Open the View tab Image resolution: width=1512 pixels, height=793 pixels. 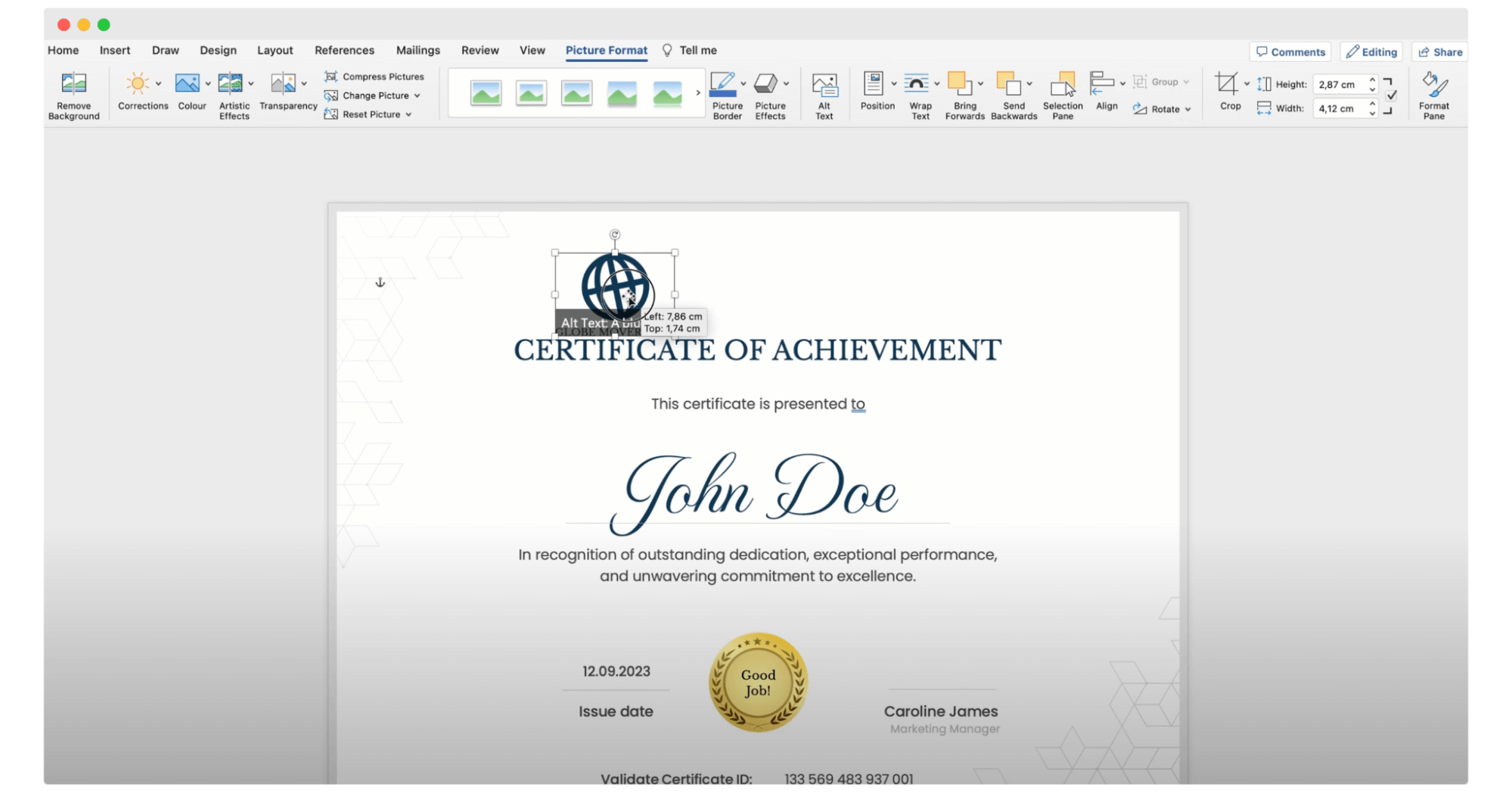tap(532, 50)
